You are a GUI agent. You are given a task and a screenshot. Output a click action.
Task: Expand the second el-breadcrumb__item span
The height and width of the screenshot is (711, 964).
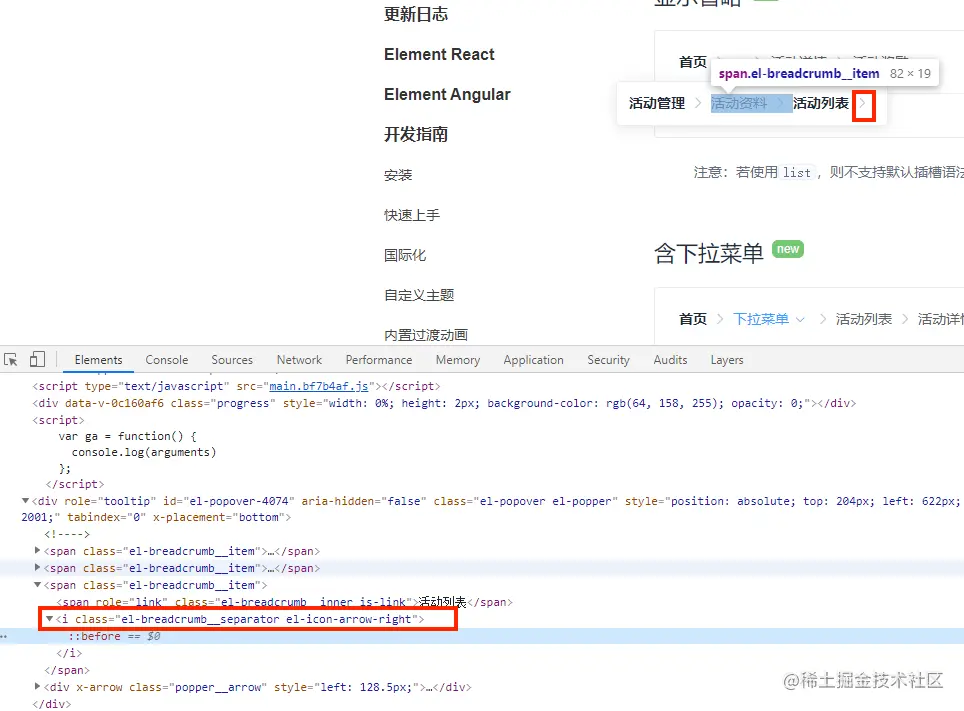click(38, 567)
